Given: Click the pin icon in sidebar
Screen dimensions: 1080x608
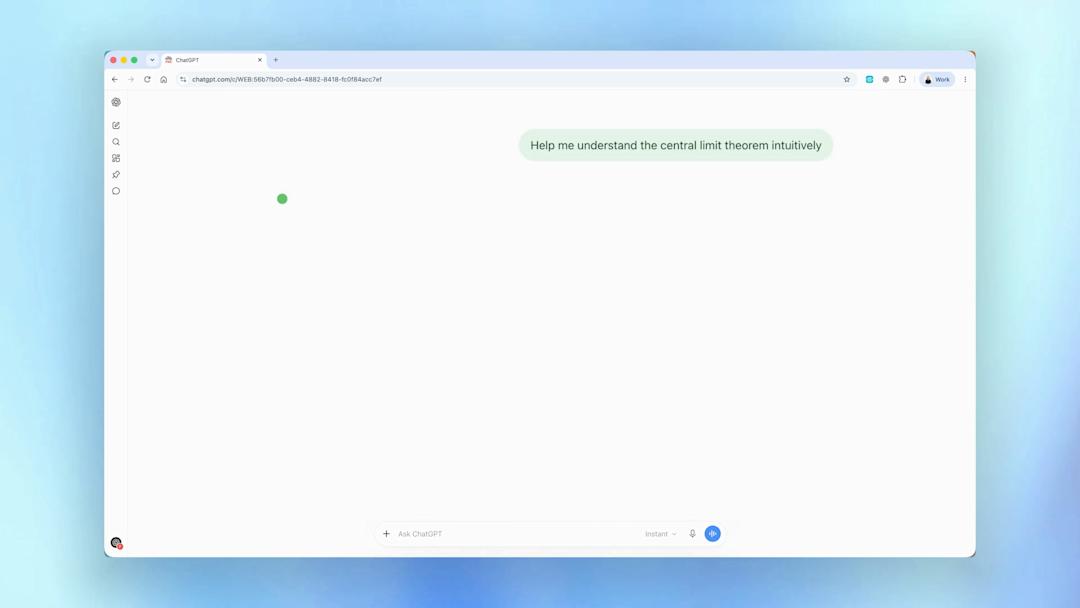Looking at the screenshot, I should [116, 175].
